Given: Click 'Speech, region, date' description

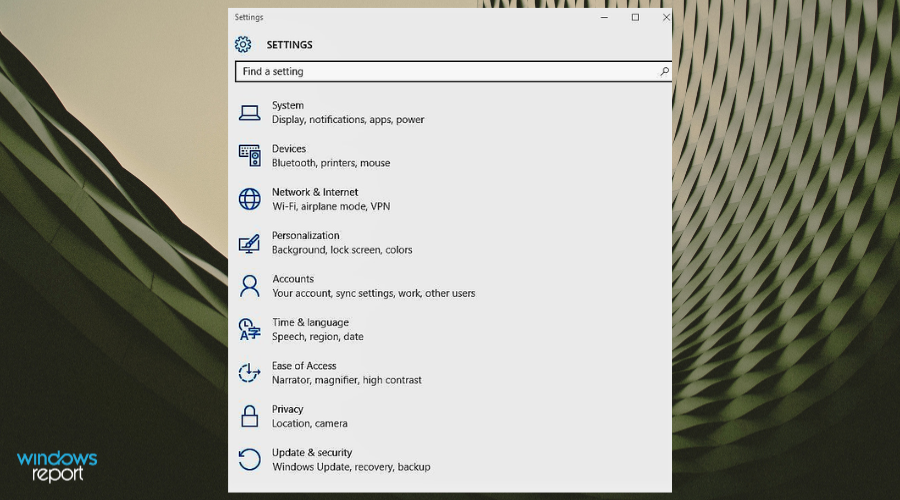Looking at the screenshot, I should click(x=317, y=336).
